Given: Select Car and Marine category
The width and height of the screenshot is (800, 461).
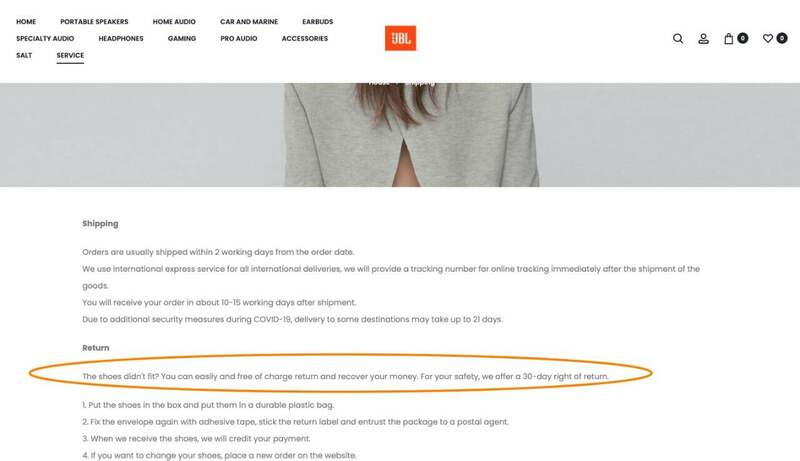Looking at the screenshot, I should click(249, 21).
